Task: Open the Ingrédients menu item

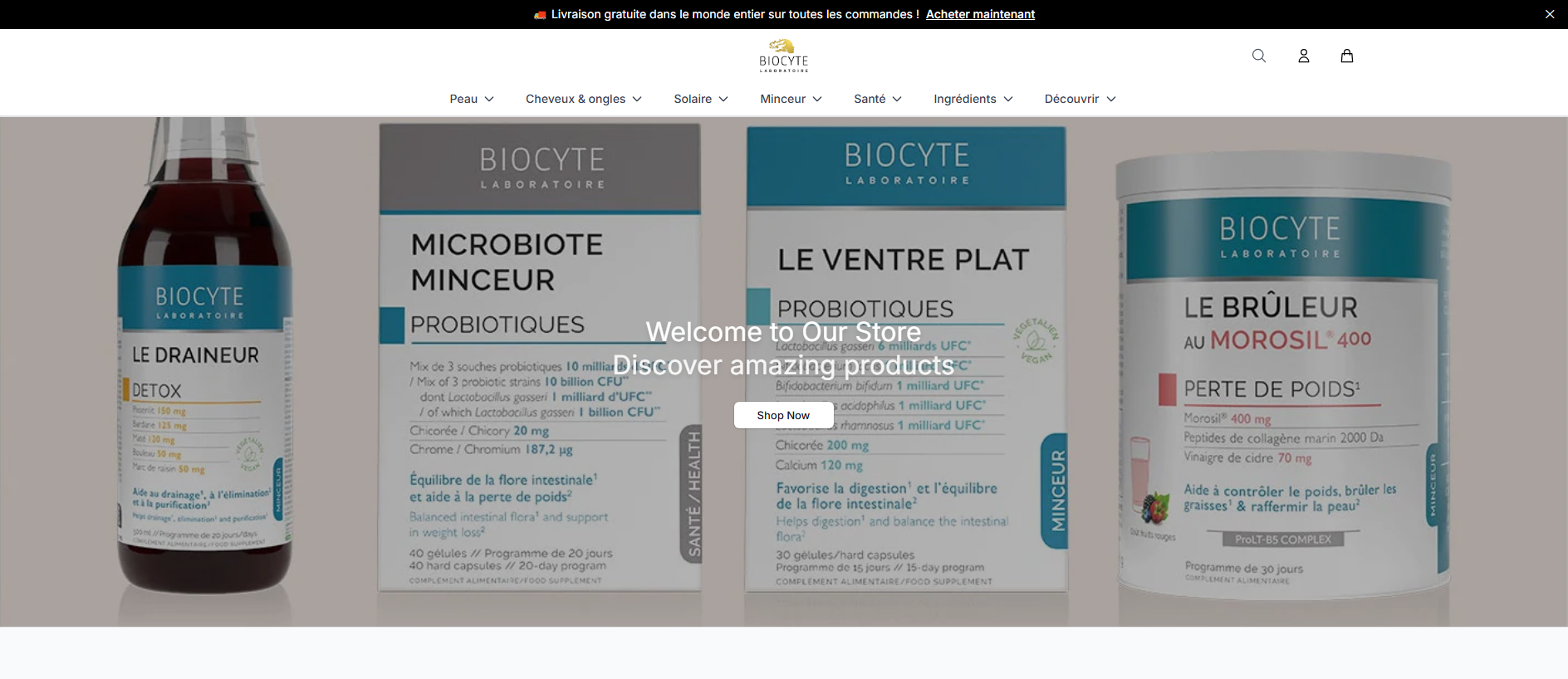Action: coord(965,99)
